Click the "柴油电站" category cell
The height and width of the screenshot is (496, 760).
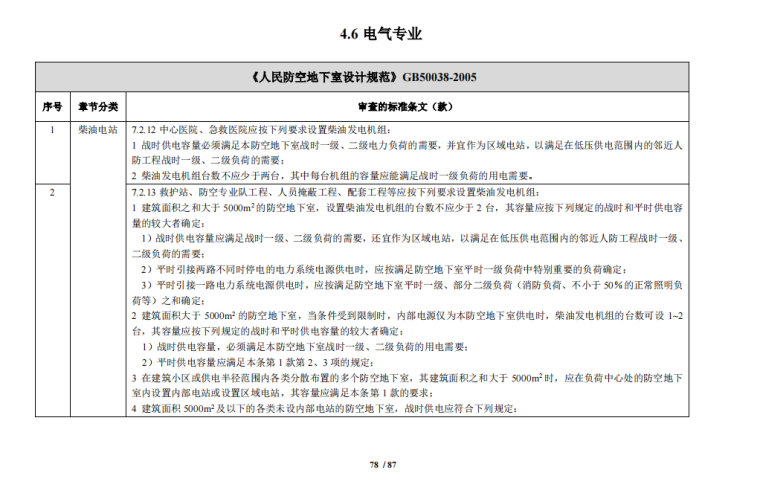coord(98,130)
